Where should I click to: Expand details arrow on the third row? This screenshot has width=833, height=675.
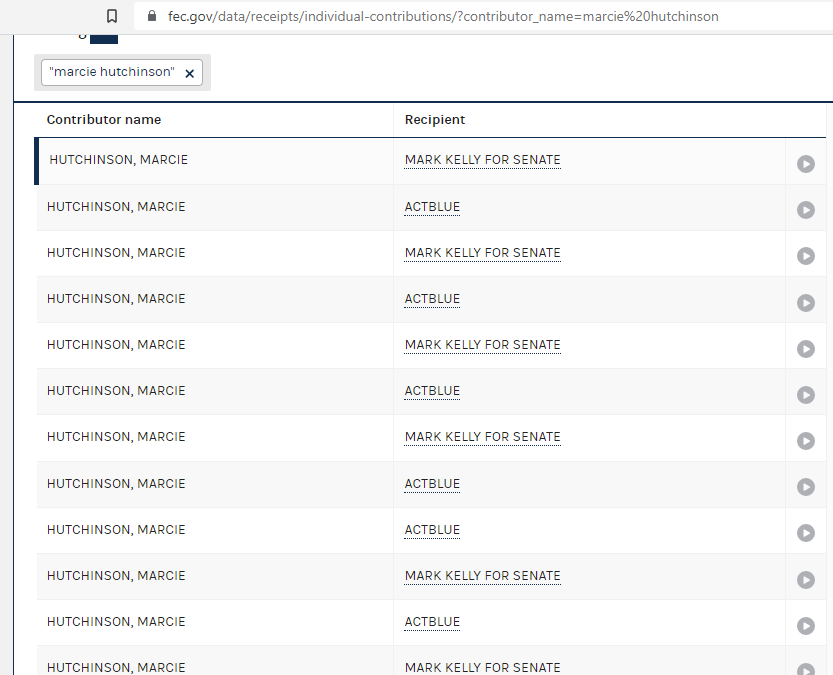pos(805,256)
